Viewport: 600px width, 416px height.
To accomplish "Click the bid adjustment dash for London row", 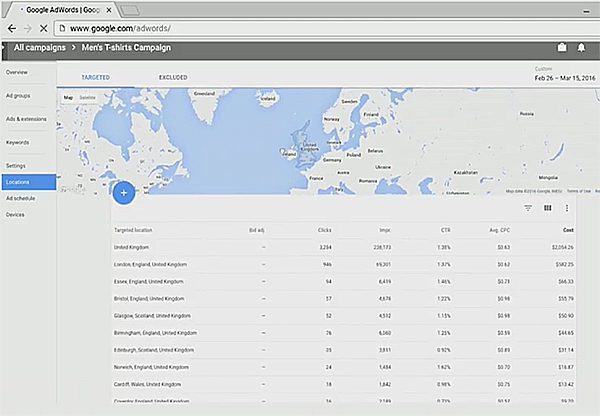I will (x=263, y=264).
